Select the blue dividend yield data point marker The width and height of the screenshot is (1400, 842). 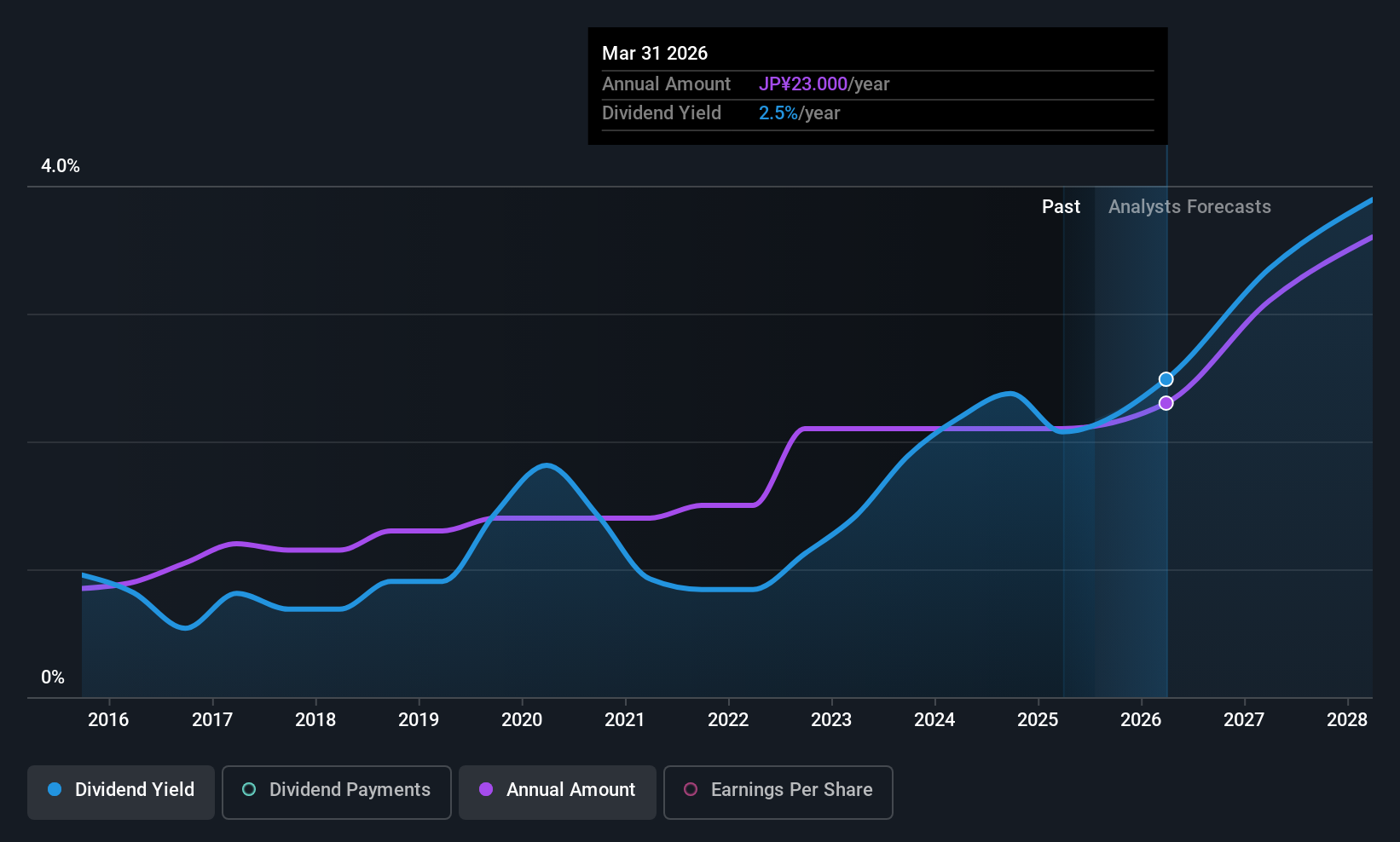tap(1166, 379)
